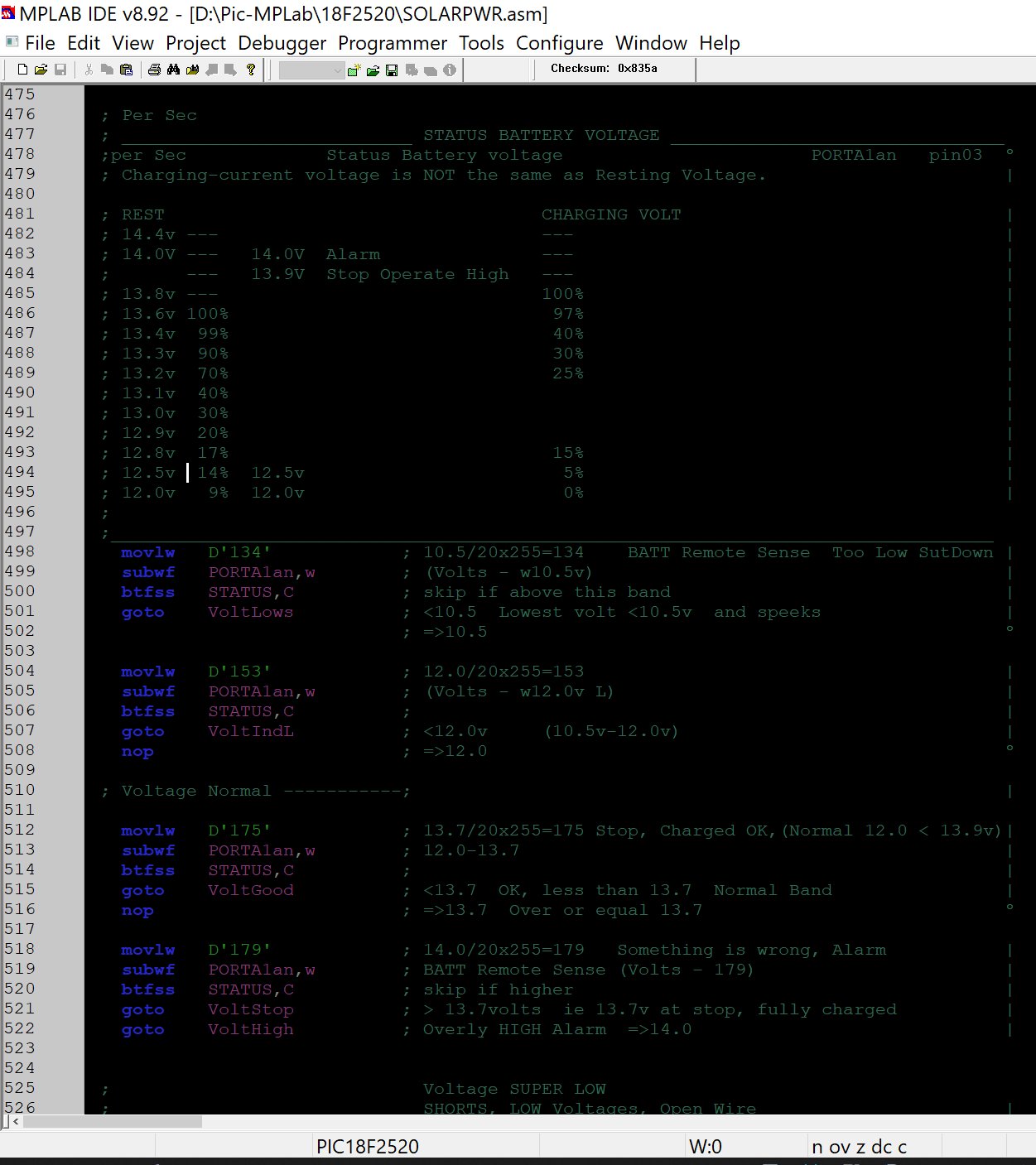
Task: Create a new project workspace
Action: point(354,70)
